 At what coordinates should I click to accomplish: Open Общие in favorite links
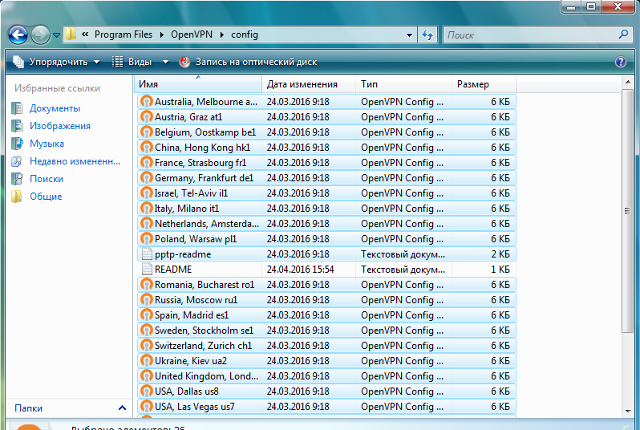point(46,197)
